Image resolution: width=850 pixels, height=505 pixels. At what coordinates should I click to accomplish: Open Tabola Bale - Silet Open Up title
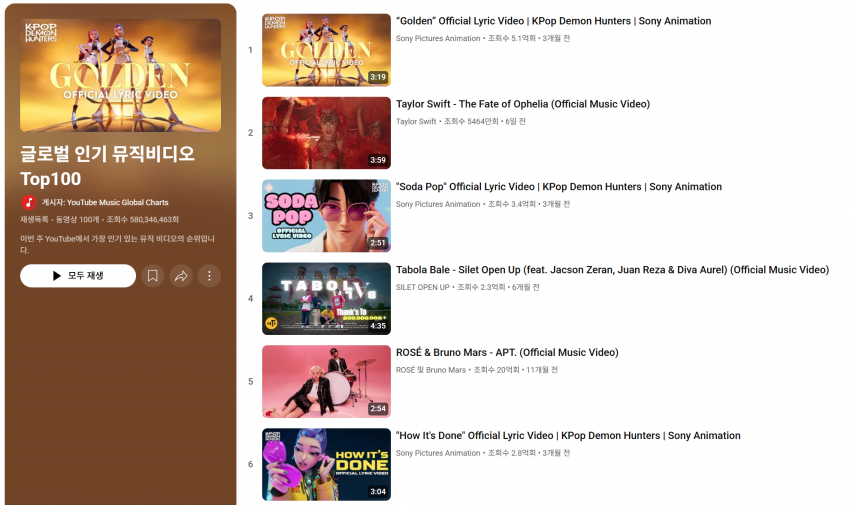tap(613, 270)
